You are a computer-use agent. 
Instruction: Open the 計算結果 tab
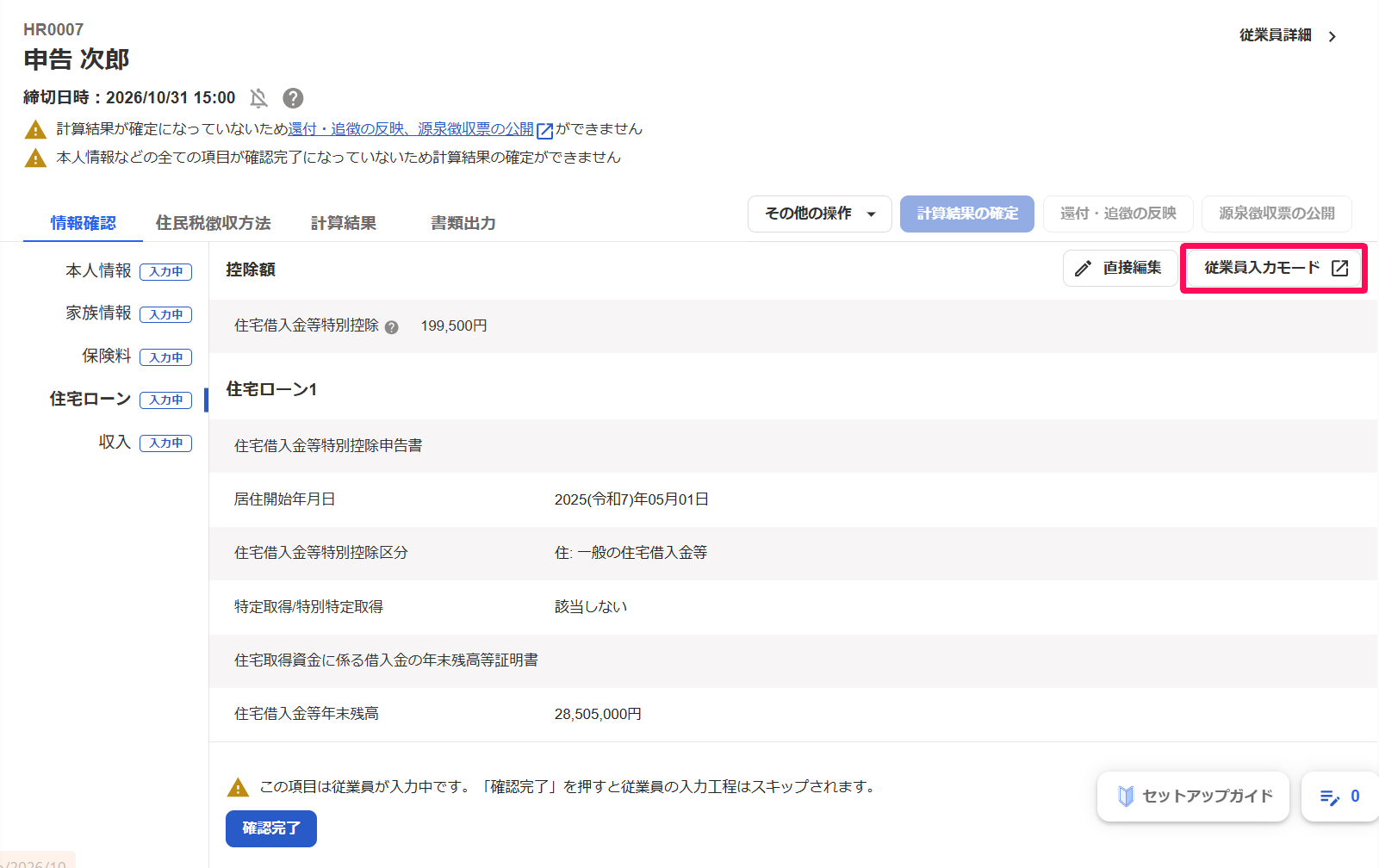coord(343,223)
